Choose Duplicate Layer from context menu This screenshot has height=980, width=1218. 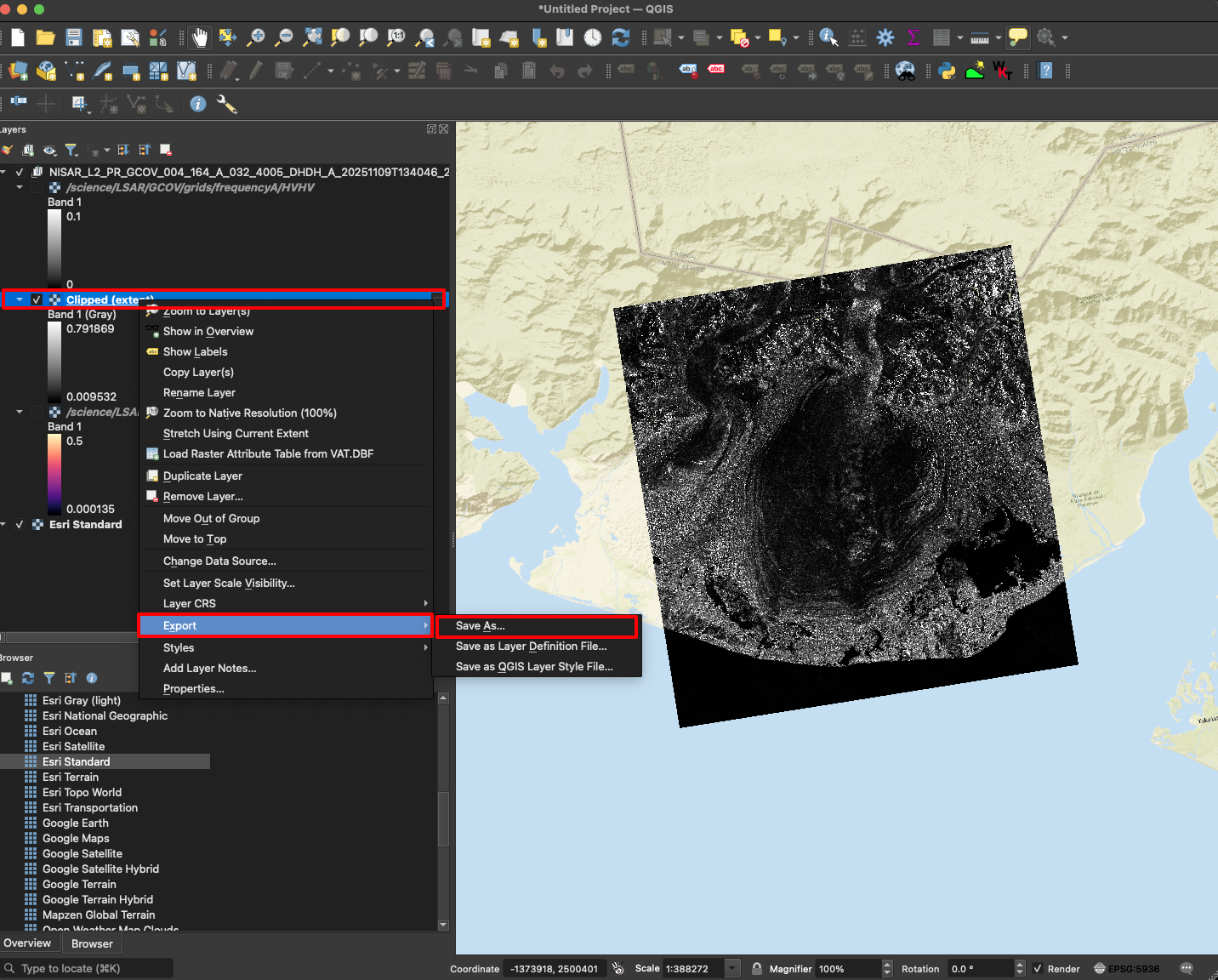(x=204, y=476)
